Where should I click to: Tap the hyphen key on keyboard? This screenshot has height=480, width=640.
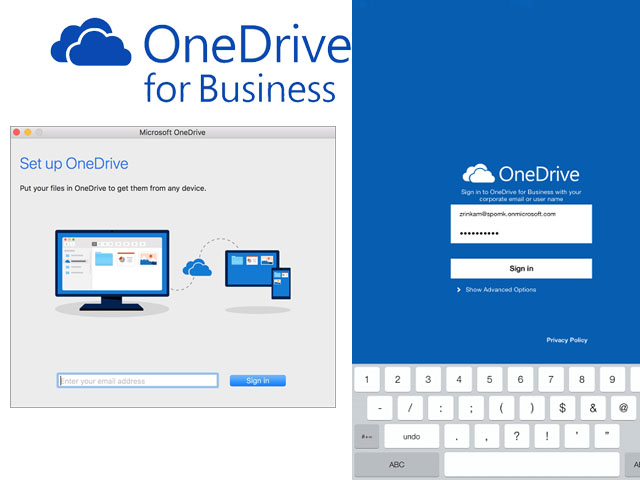[380, 408]
